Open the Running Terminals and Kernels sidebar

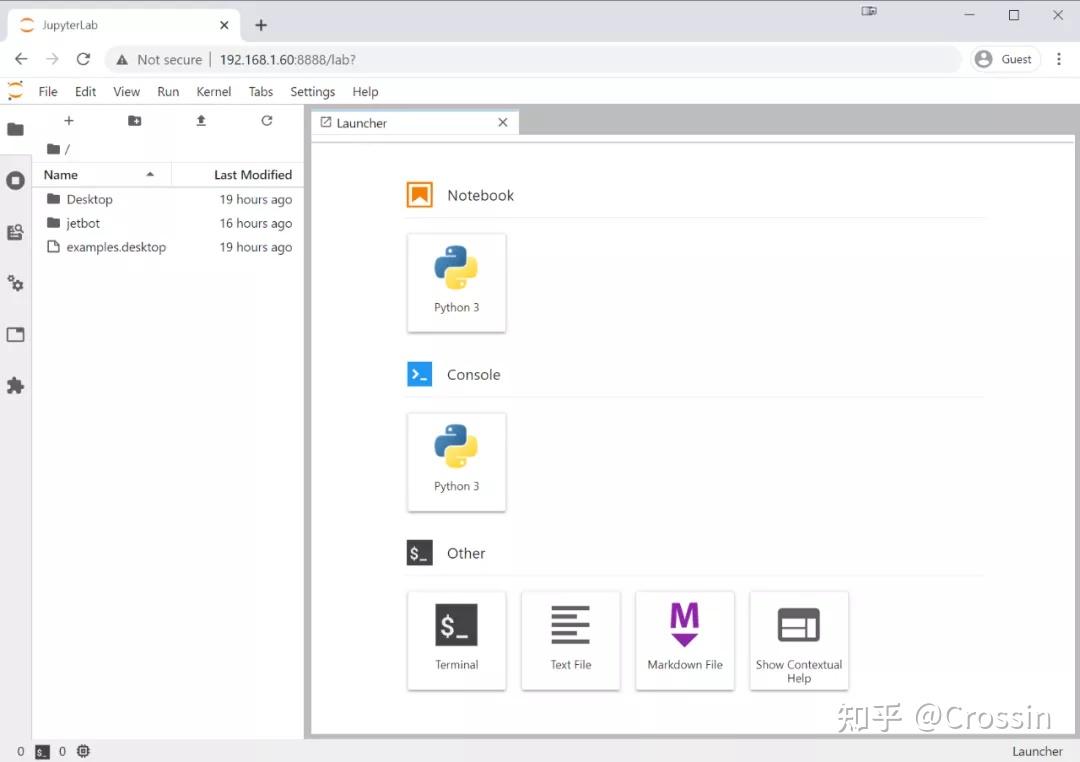click(15, 181)
